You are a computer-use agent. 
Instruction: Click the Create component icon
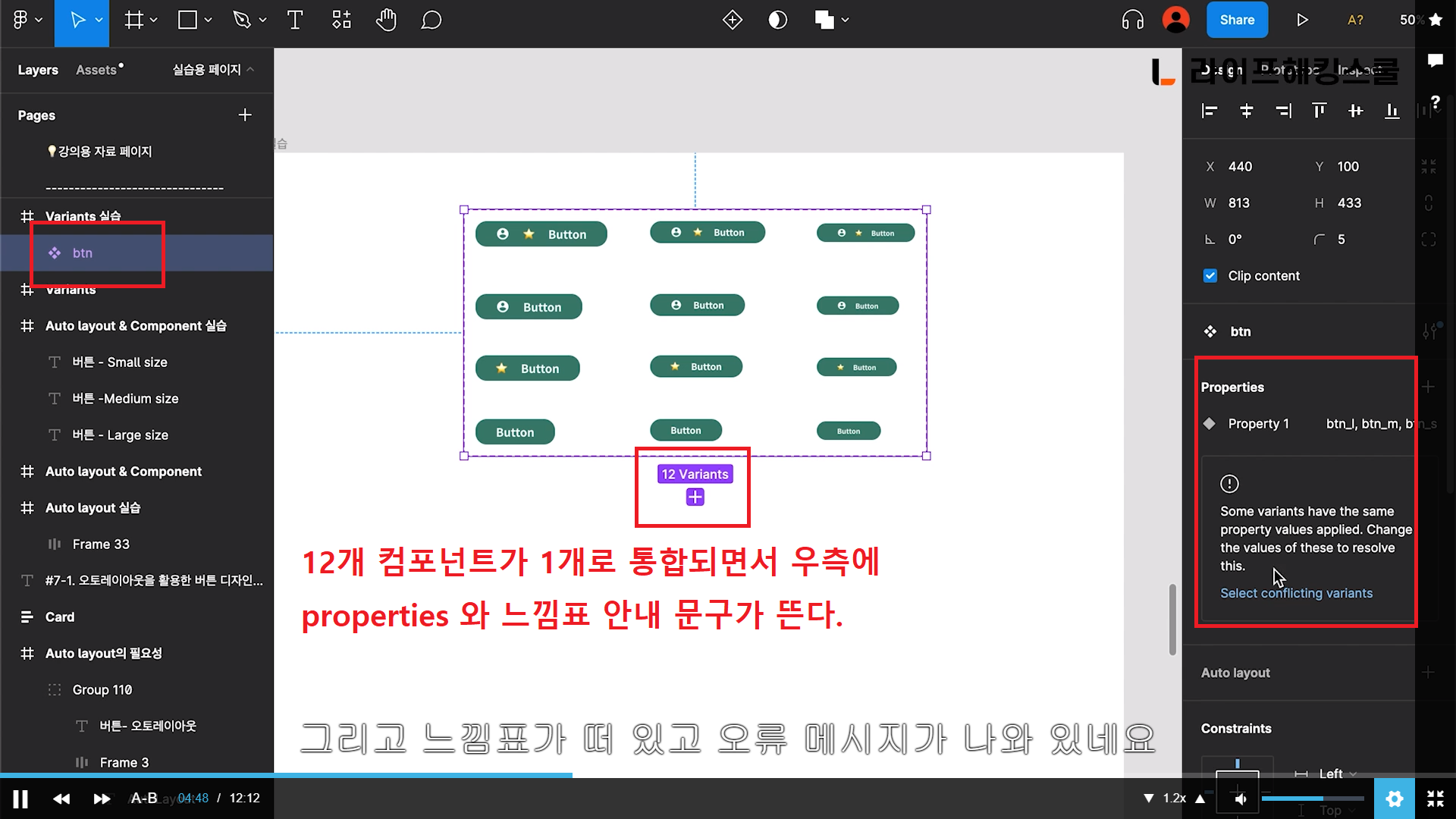[x=732, y=20]
